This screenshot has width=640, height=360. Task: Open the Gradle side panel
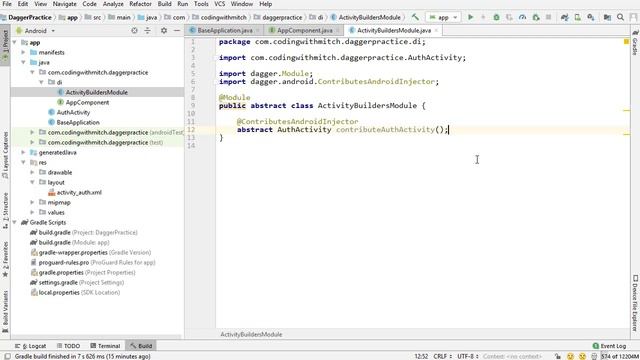point(635,42)
